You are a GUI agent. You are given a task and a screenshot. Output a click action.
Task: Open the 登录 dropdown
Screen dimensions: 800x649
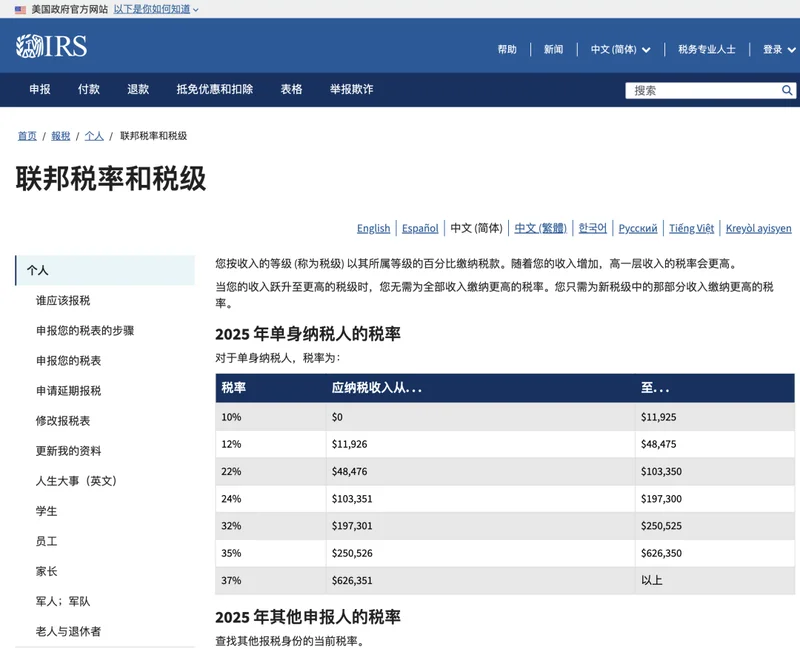[x=779, y=49]
